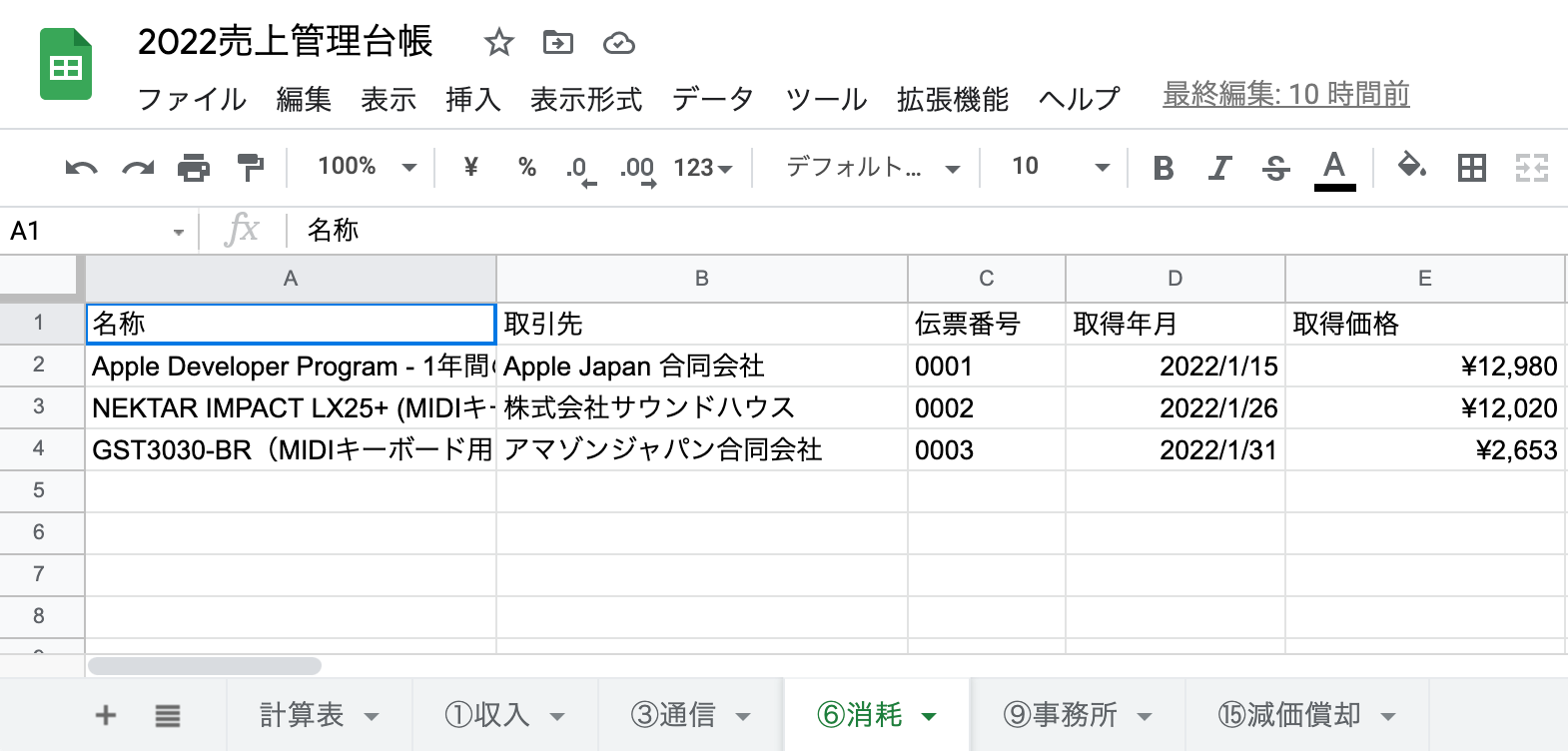Click the undo arrow icon

[x=81, y=168]
